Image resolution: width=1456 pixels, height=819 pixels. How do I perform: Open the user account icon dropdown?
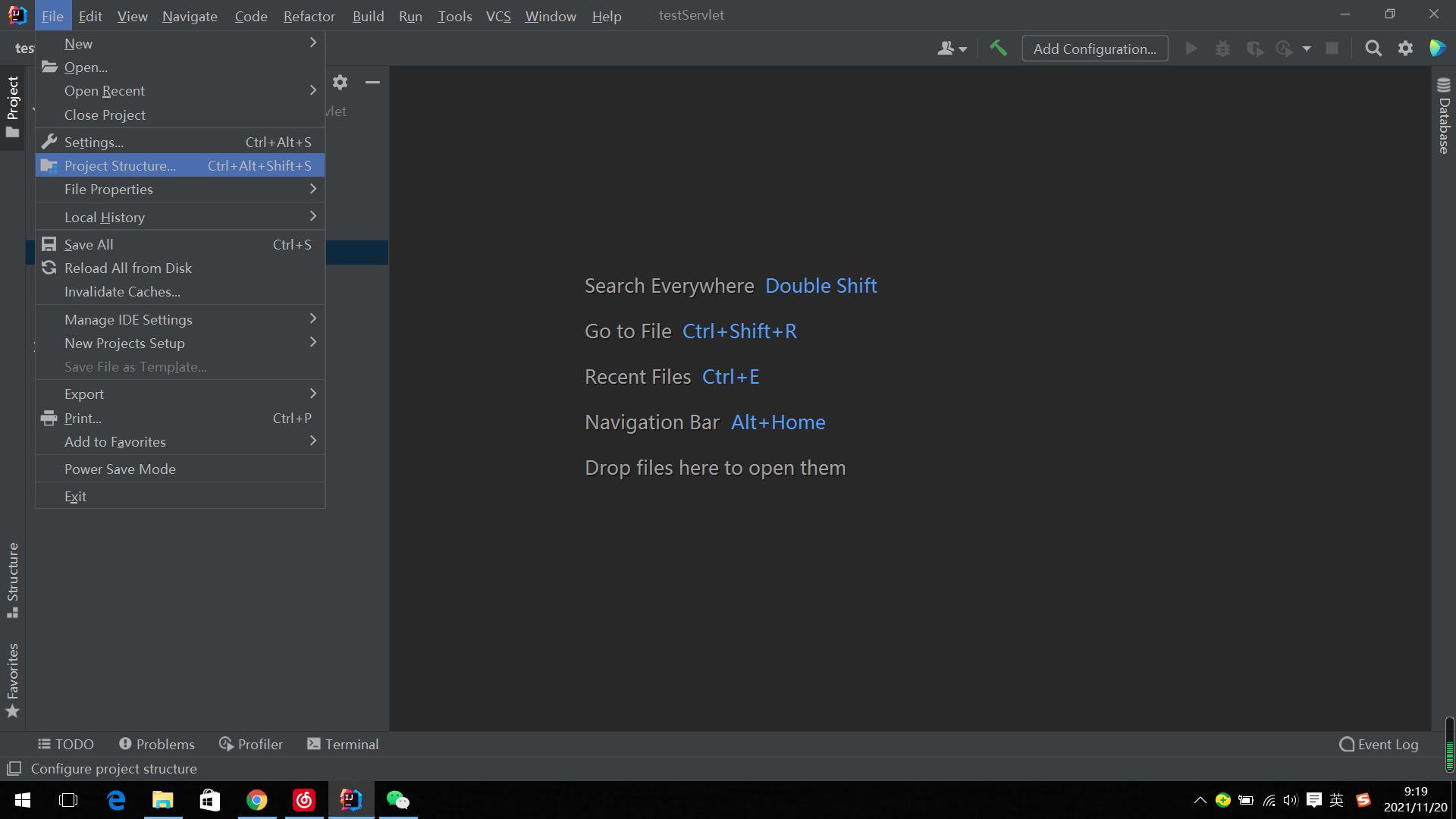[952, 49]
